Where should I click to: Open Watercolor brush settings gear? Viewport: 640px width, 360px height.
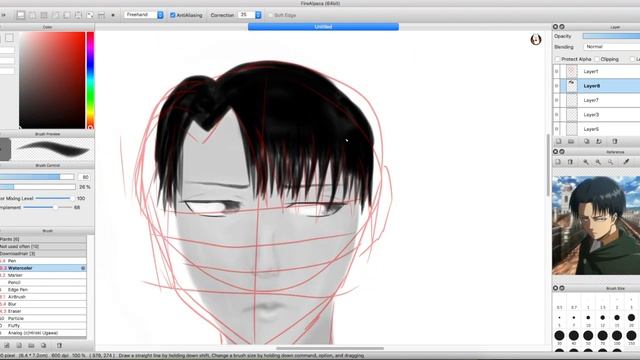(x=83, y=268)
